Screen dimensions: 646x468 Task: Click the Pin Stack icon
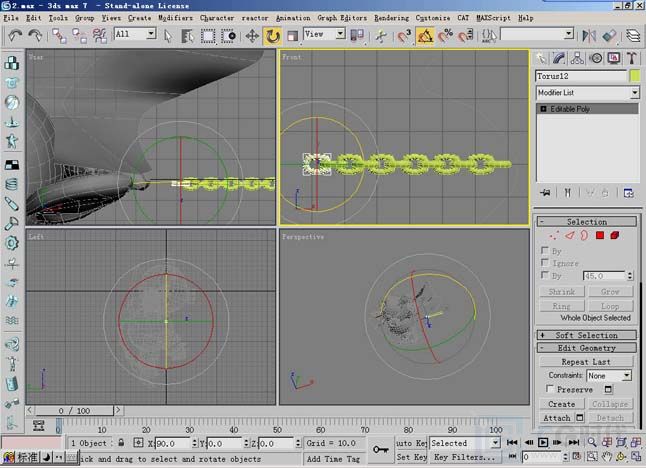pyautogui.click(x=545, y=192)
